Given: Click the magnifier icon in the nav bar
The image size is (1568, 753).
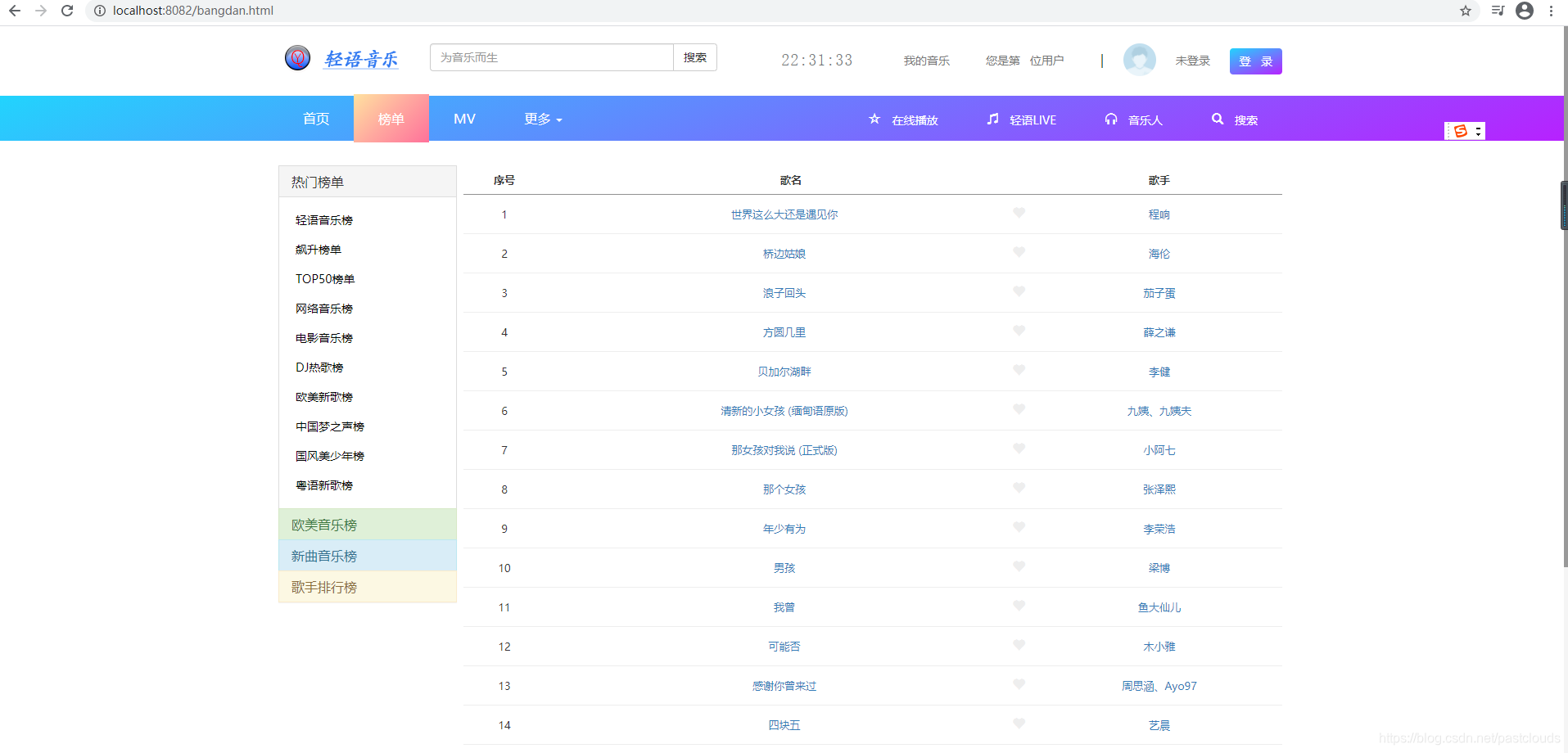Looking at the screenshot, I should (1218, 119).
